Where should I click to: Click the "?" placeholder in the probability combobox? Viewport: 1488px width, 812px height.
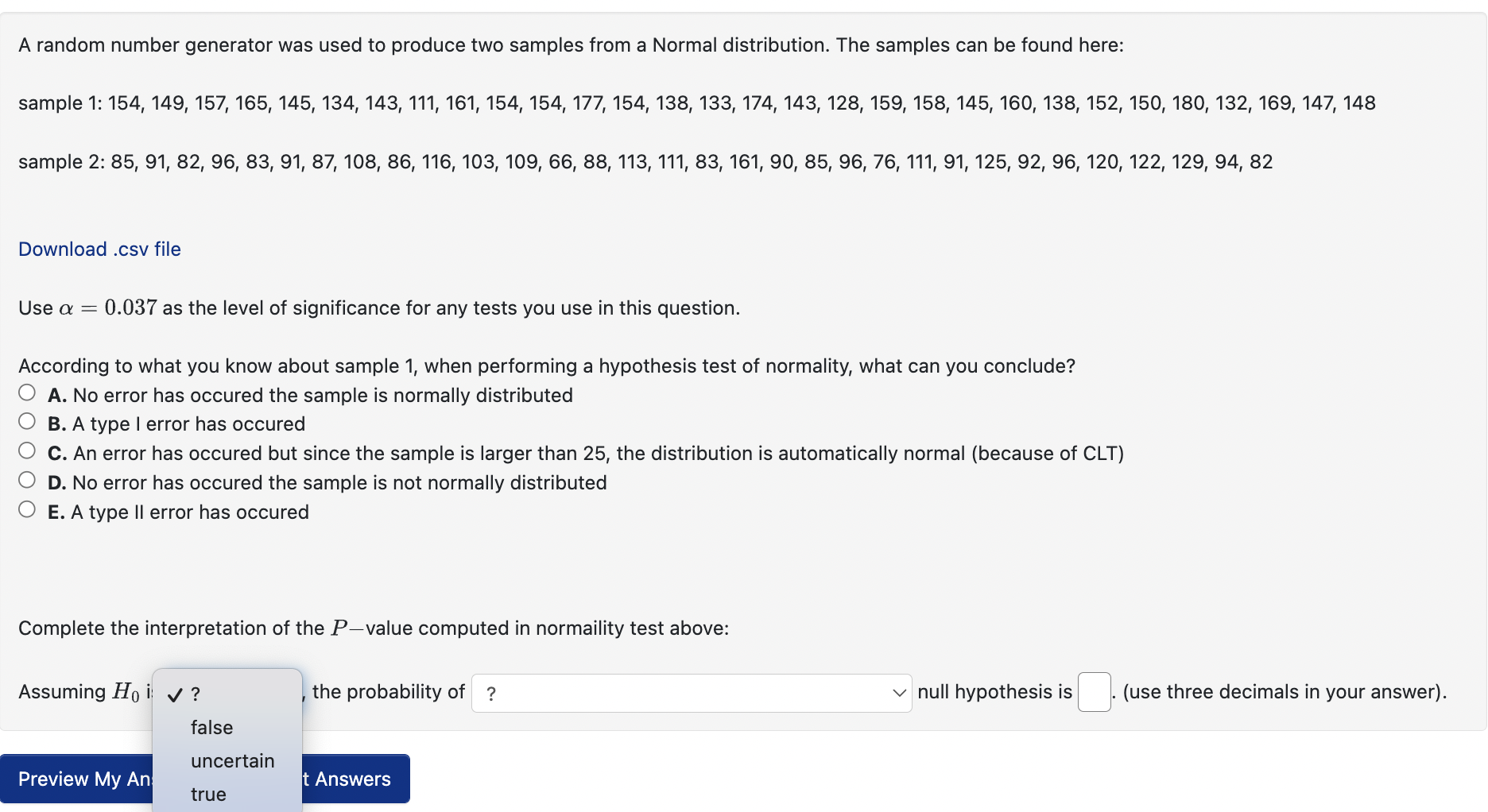click(x=491, y=692)
